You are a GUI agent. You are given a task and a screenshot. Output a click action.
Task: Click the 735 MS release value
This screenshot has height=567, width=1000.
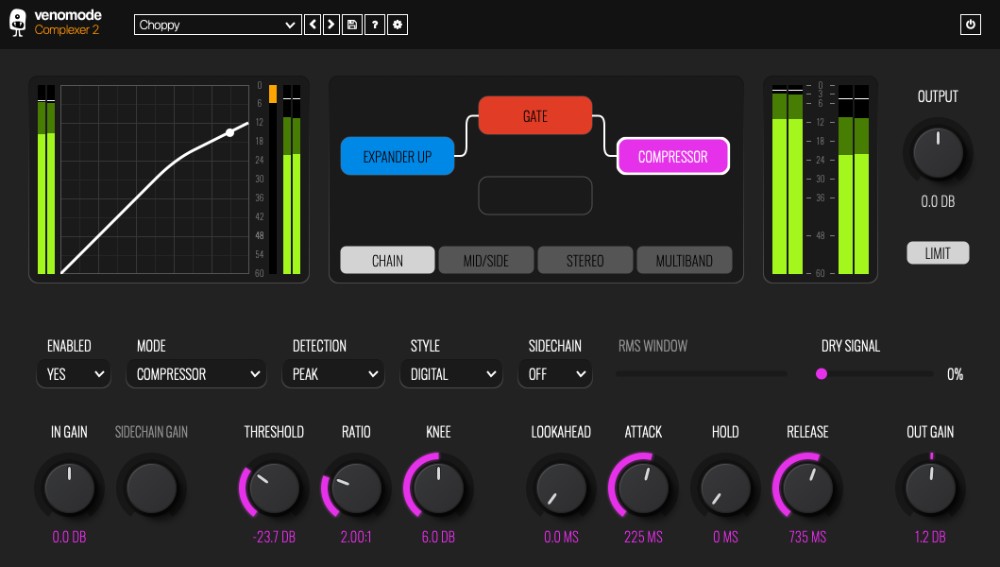pyautogui.click(x=807, y=537)
